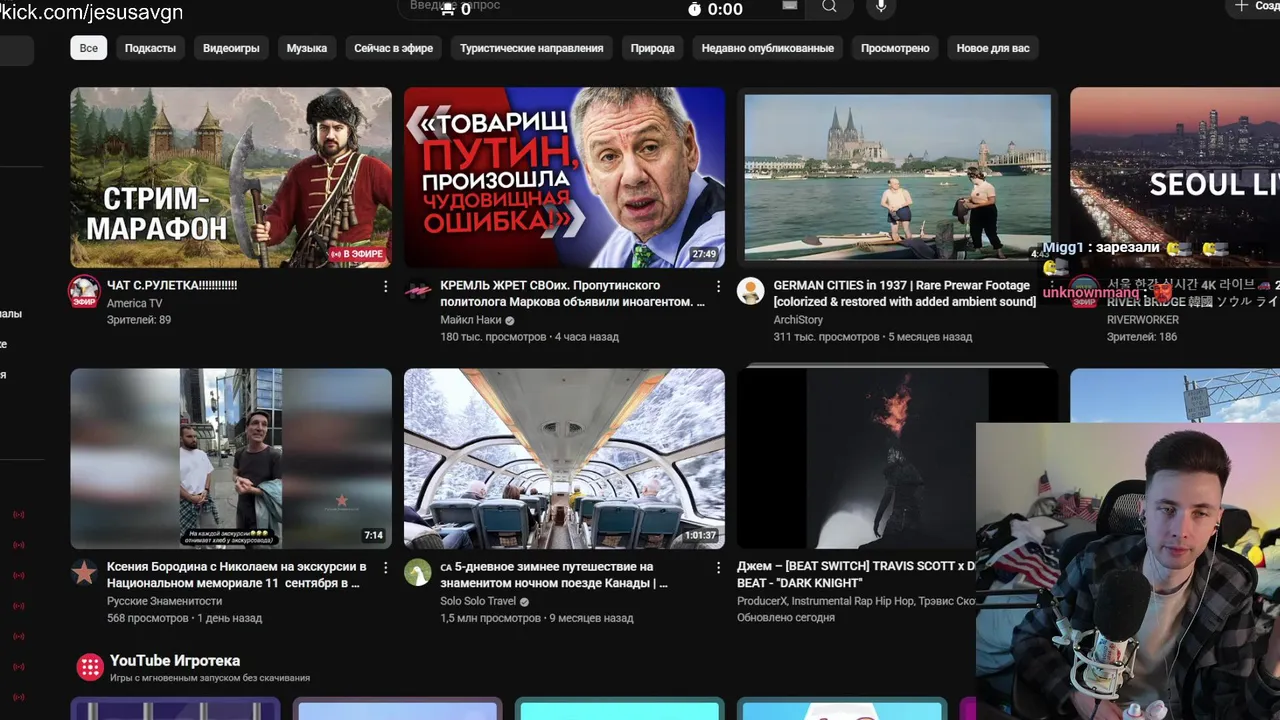Click the search magnifier button
The width and height of the screenshot is (1280, 720).
pos(830,7)
